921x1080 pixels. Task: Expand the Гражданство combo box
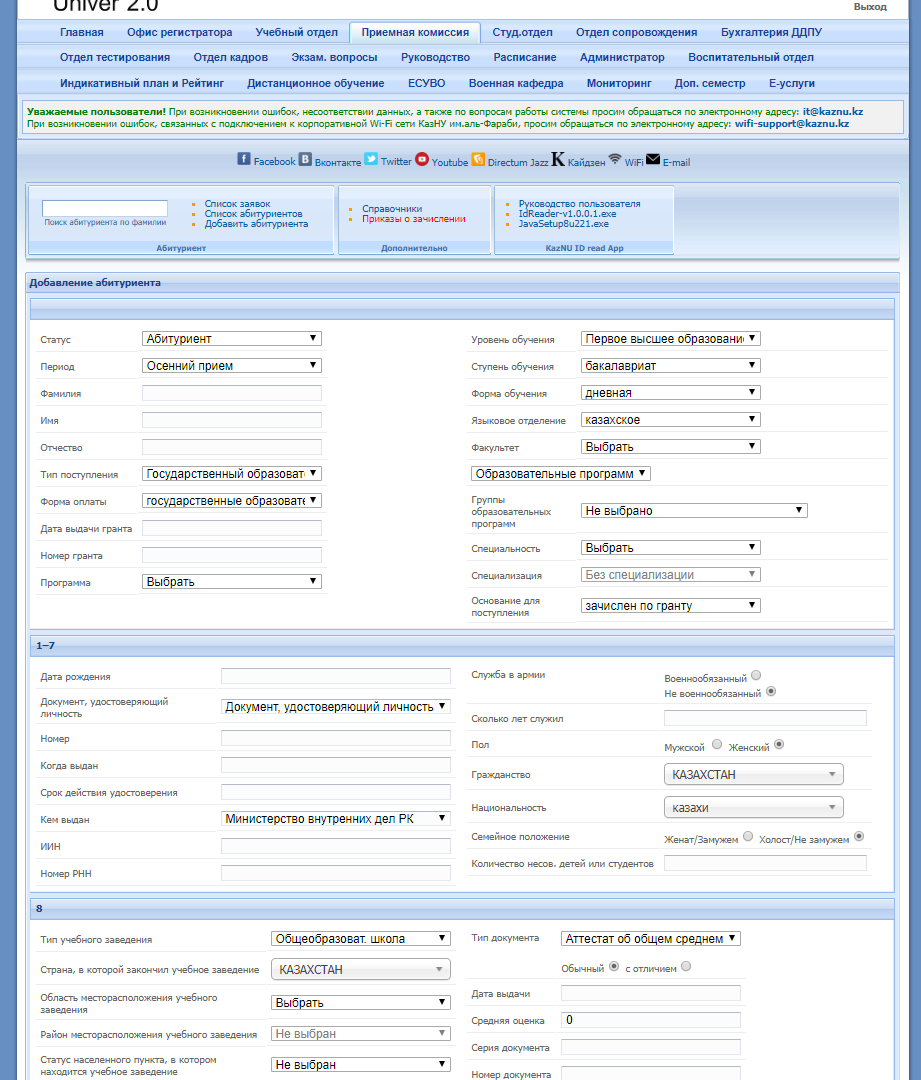[754, 774]
